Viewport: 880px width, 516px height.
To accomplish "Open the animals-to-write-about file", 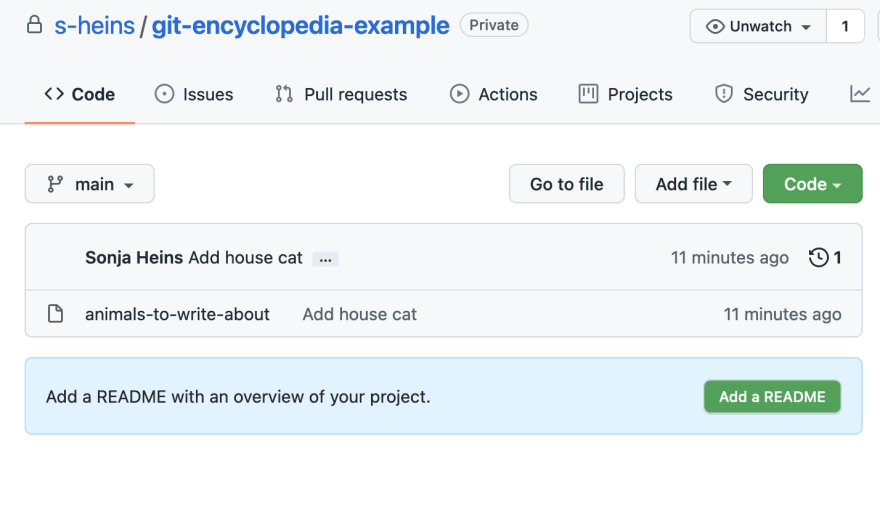I will tap(177, 314).
